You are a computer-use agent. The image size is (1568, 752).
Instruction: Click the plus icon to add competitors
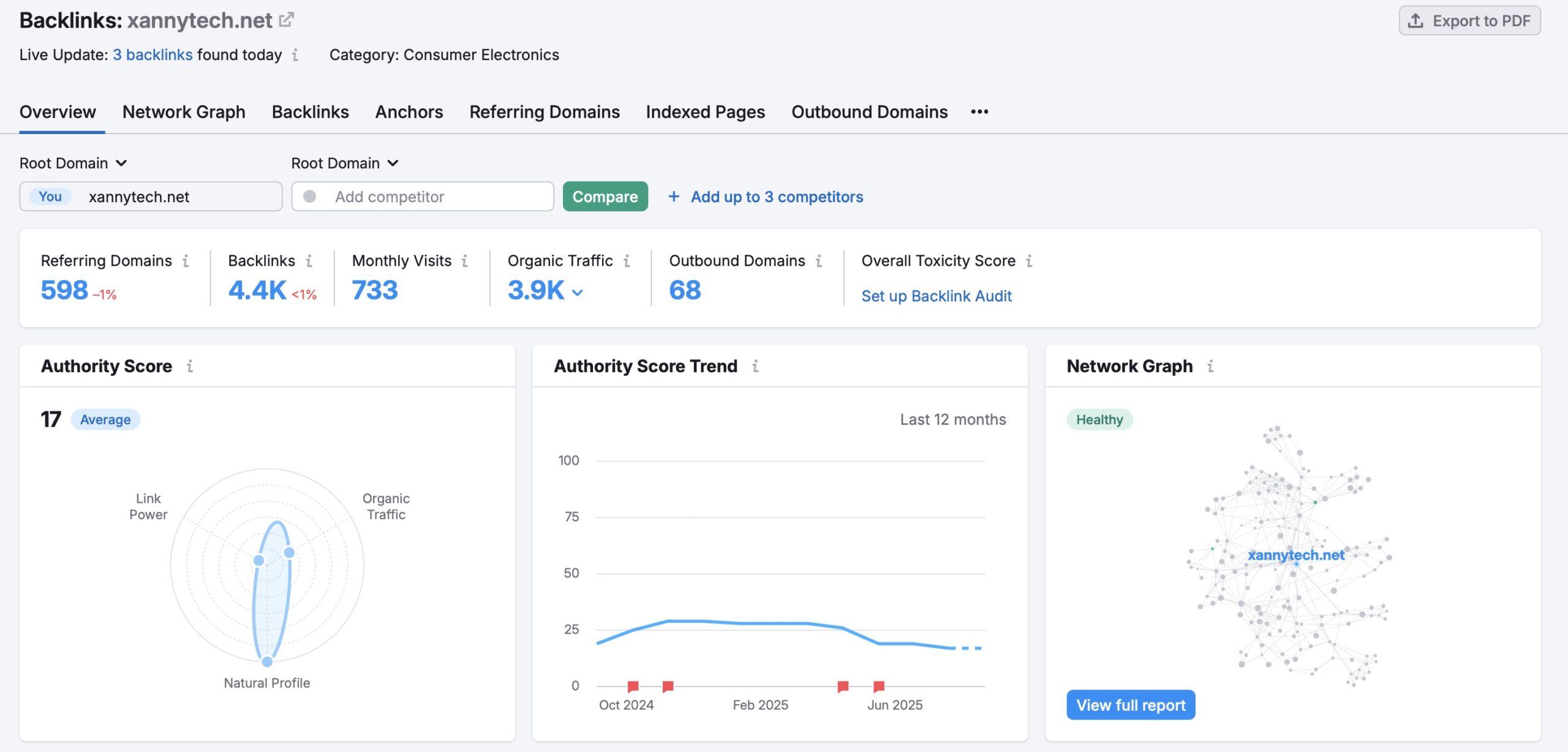pos(674,197)
